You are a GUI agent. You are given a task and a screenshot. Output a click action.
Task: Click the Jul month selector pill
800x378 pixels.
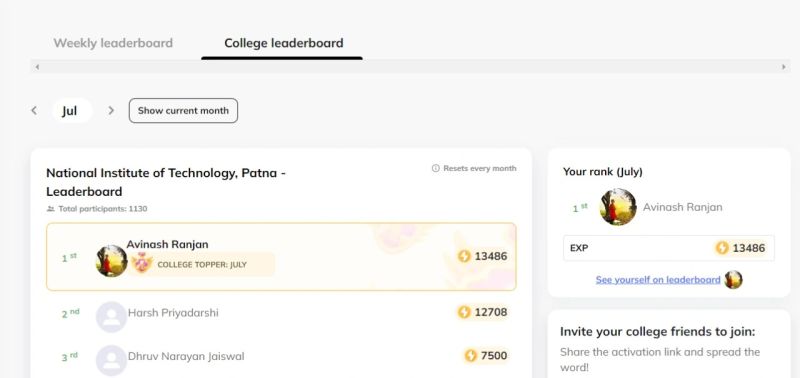click(x=72, y=111)
